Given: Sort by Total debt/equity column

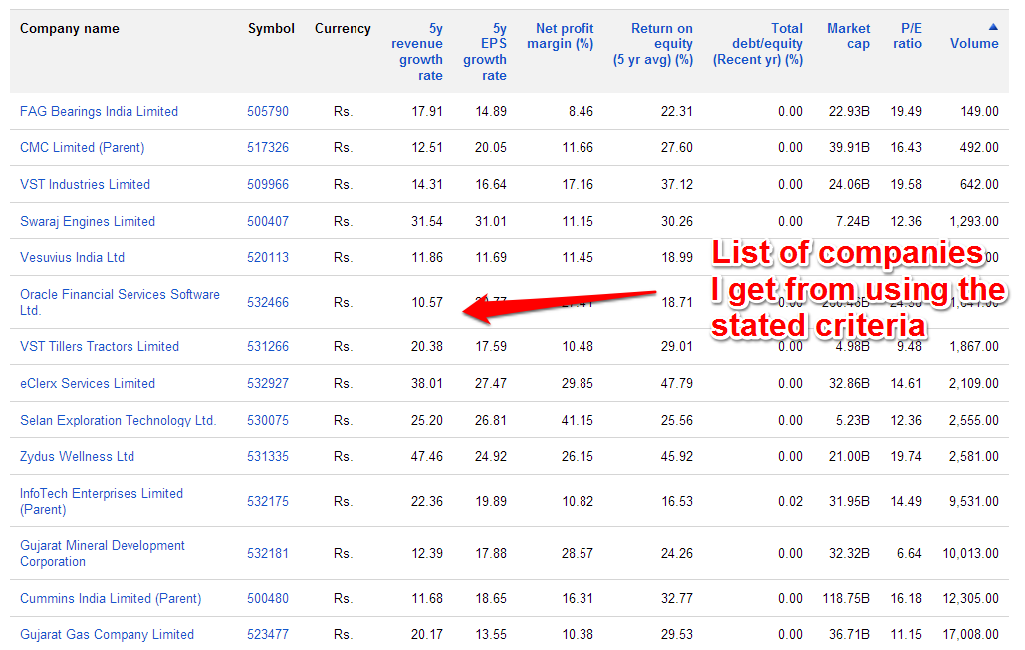Looking at the screenshot, I should click(758, 44).
